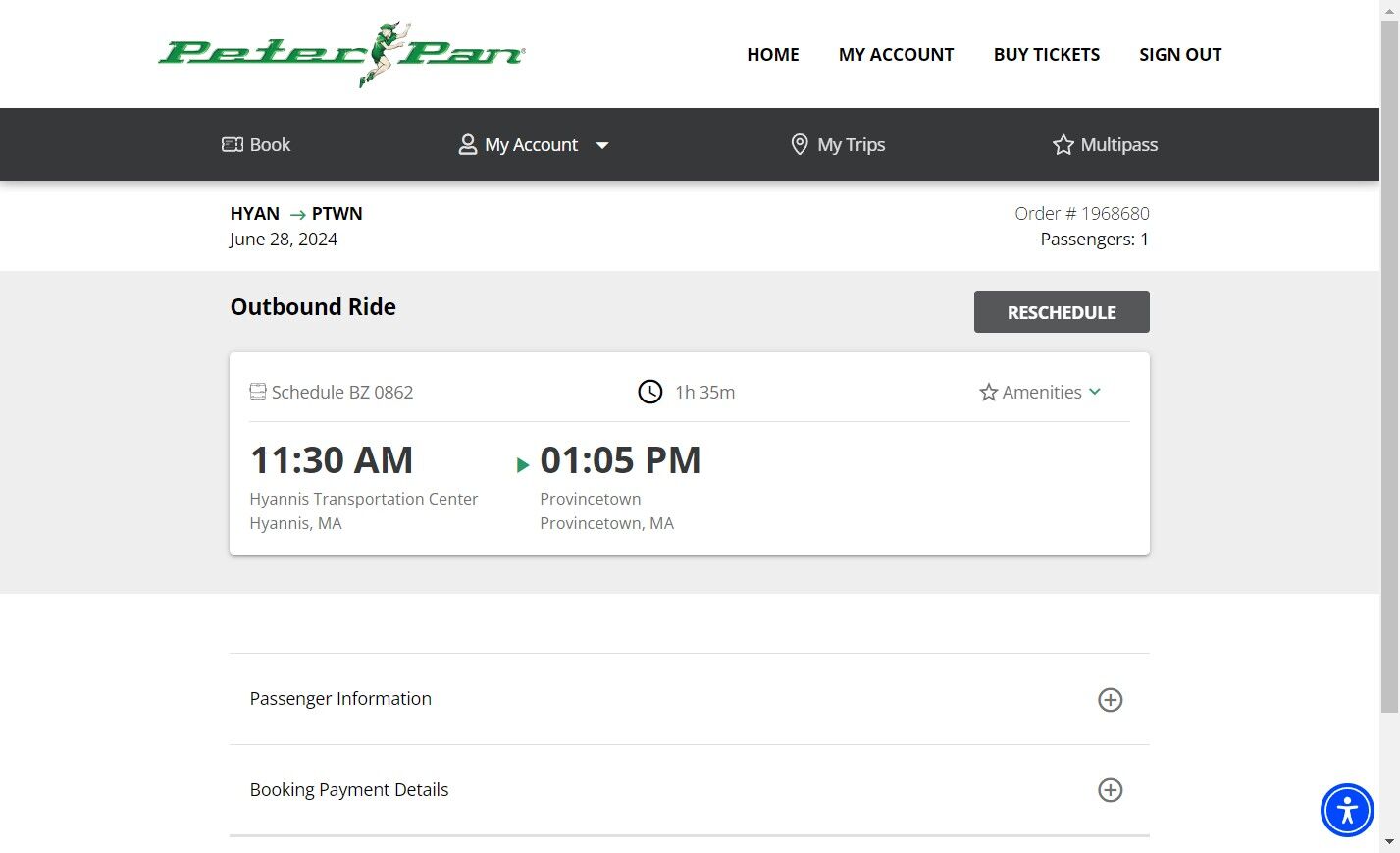Open the Passenger Information section header
The width and height of the screenshot is (1400, 853).
tap(340, 699)
